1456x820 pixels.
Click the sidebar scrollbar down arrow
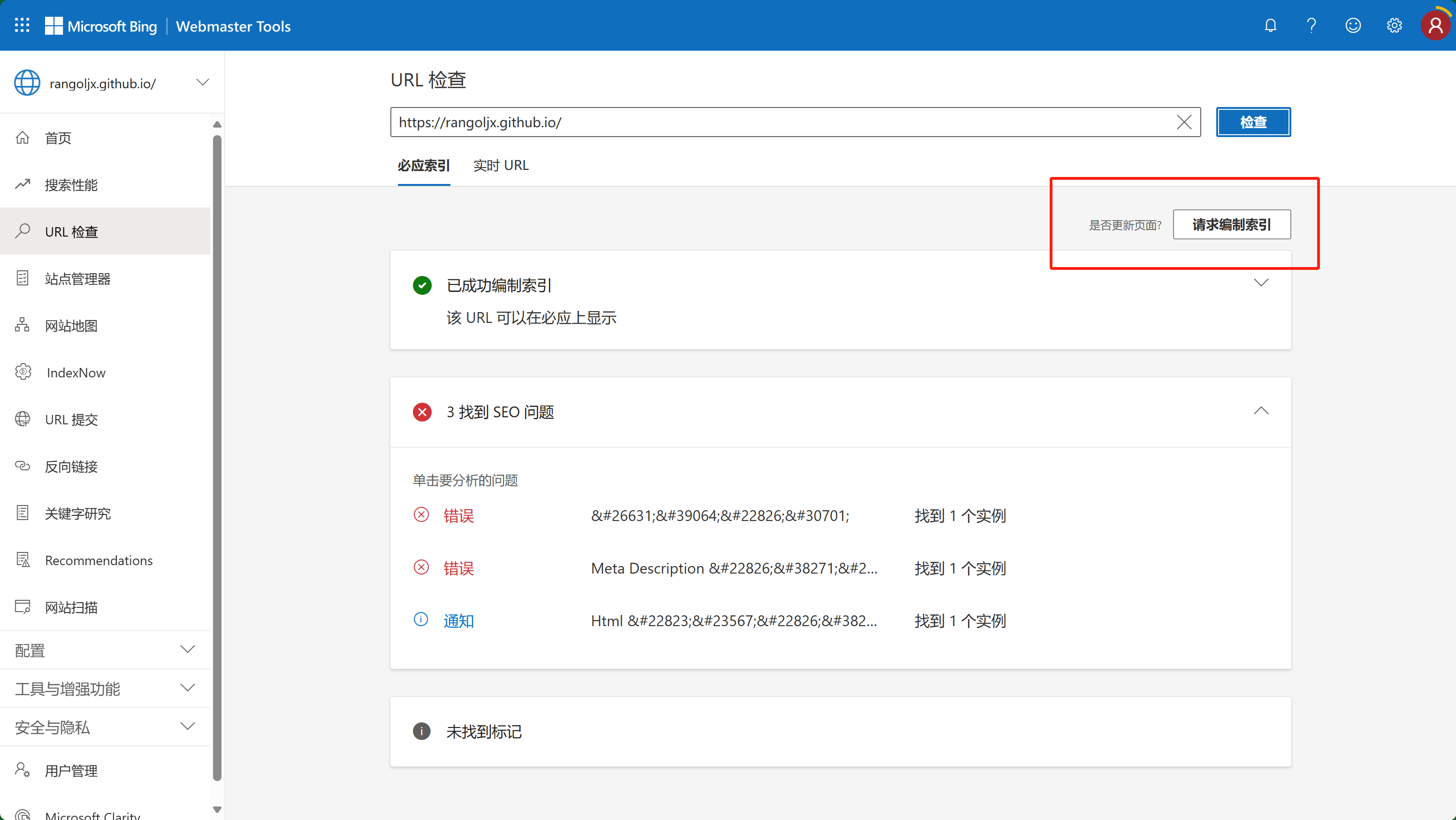[217, 809]
